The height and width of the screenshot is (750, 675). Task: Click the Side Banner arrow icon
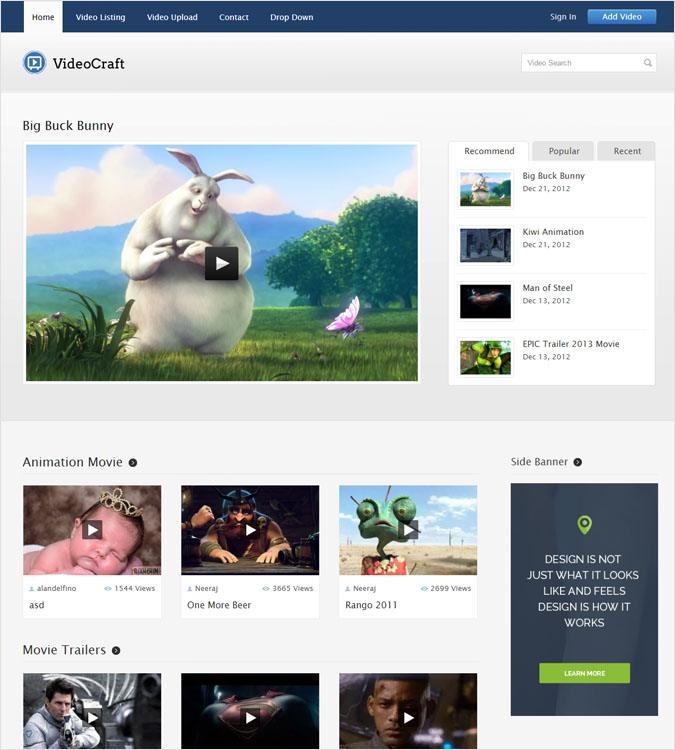coord(578,462)
